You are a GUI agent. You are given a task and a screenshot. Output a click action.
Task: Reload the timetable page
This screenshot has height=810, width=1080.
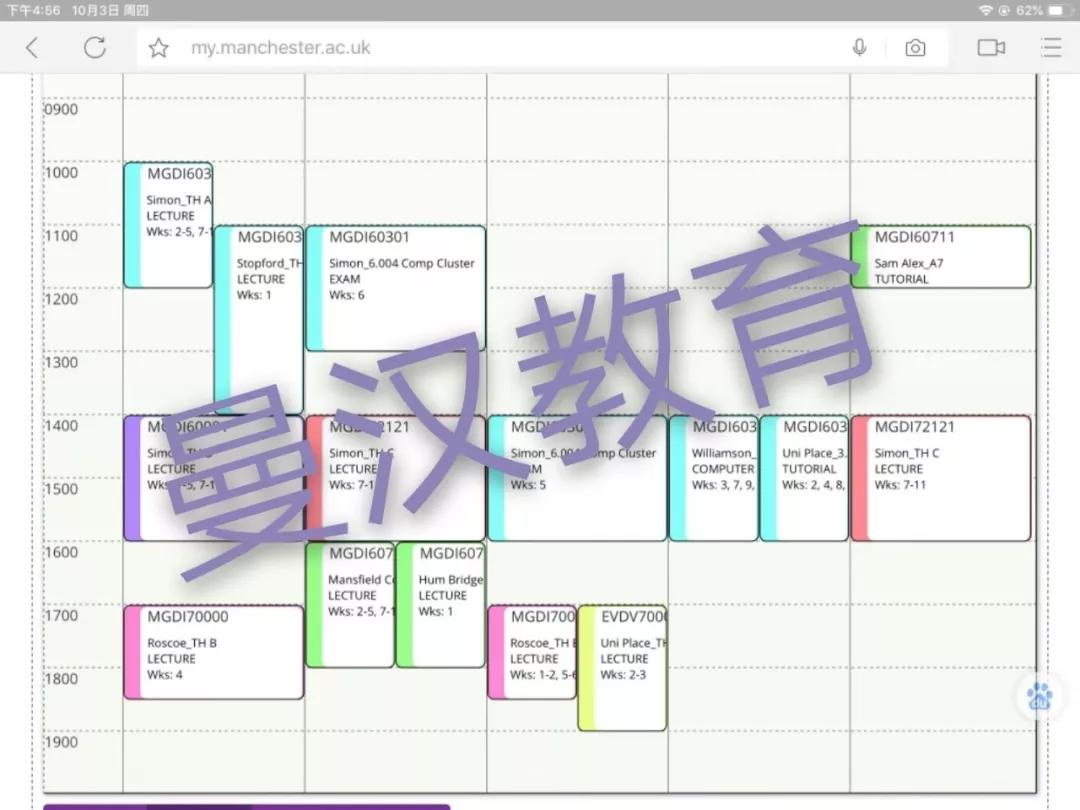point(95,46)
